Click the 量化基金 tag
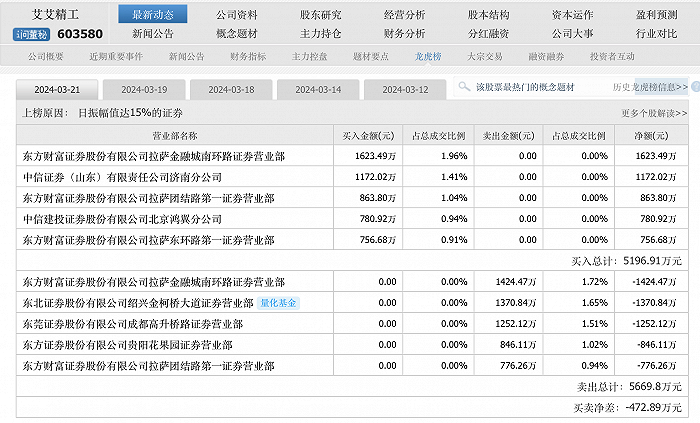Image resolution: width=700 pixels, height=423 pixels. pyautogui.click(x=278, y=303)
